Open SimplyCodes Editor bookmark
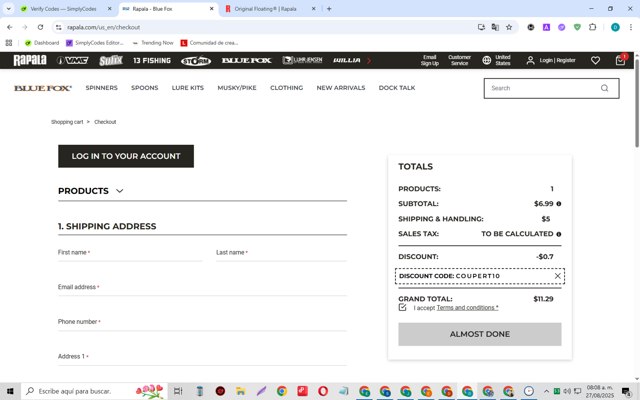The width and height of the screenshot is (640, 400). point(95,43)
